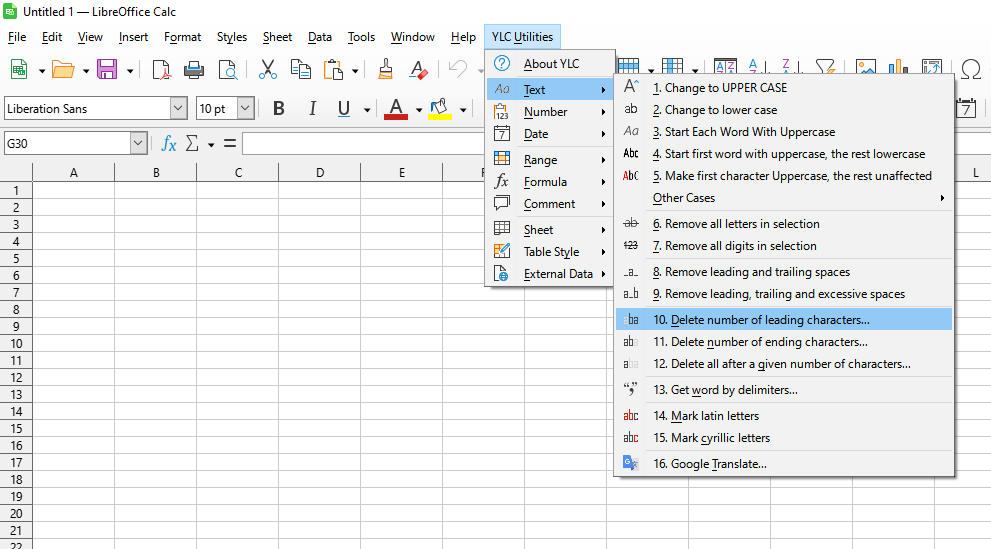Click the column B header
Image resolution: width=991 pixels, height=549 pixels.
(x=156, y=173)
